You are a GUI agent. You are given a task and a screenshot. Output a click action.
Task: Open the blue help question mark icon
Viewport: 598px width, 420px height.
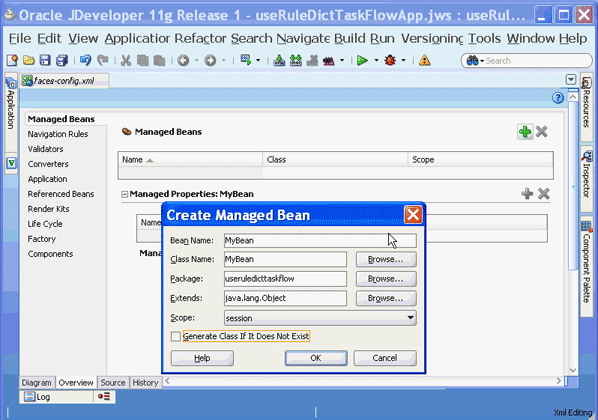pyautogui.click(x=558, y=98)
